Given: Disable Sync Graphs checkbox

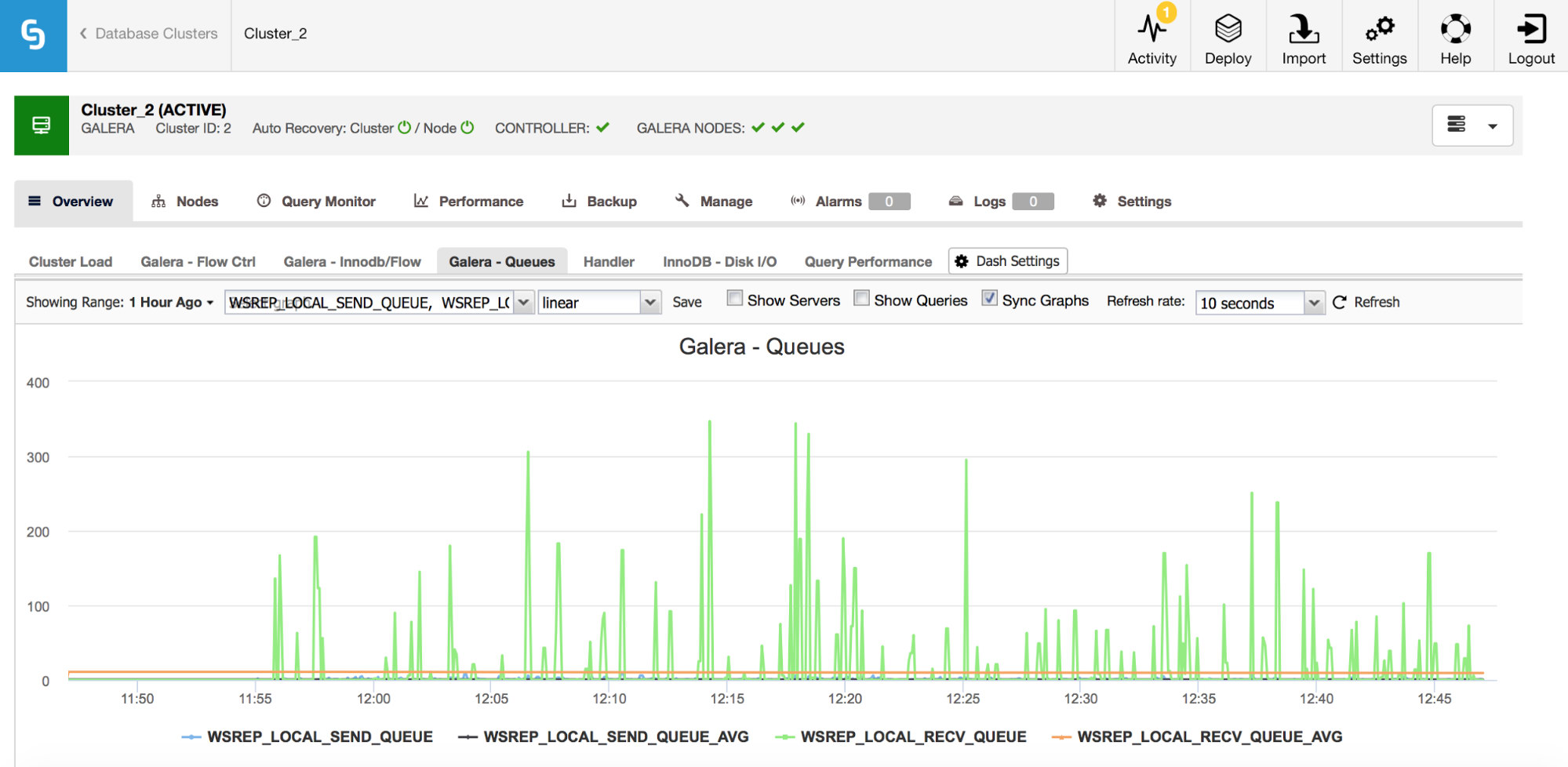Looking at the screenshot, I should tap(990, 298).
